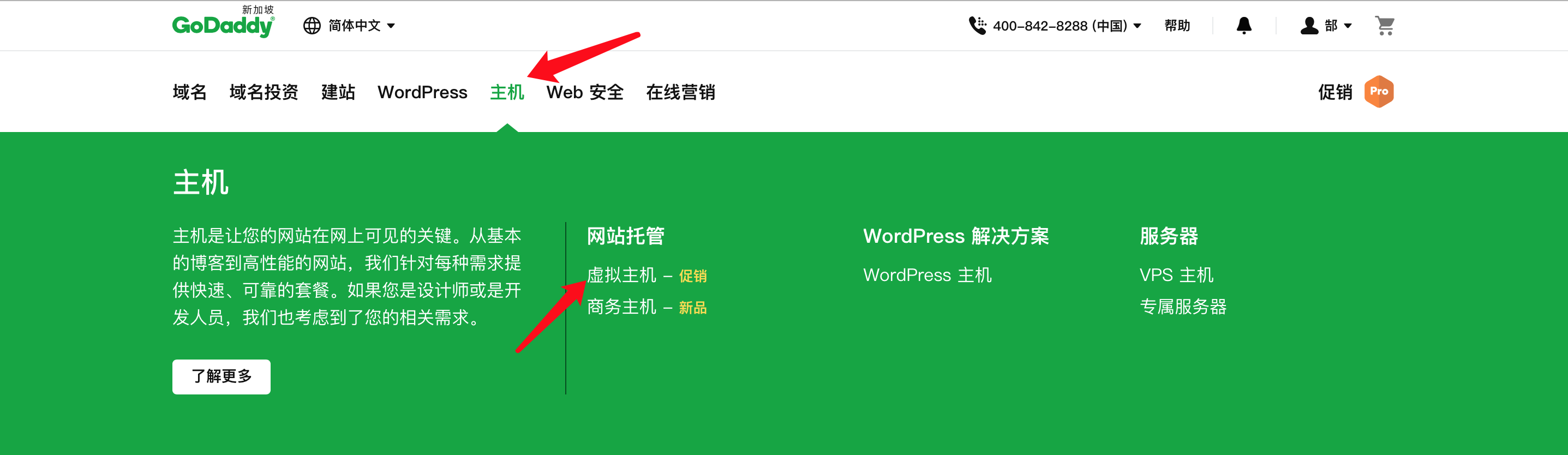1568x455 pixels.
Task: Open the Web 安全 menu
Action: 585,92
